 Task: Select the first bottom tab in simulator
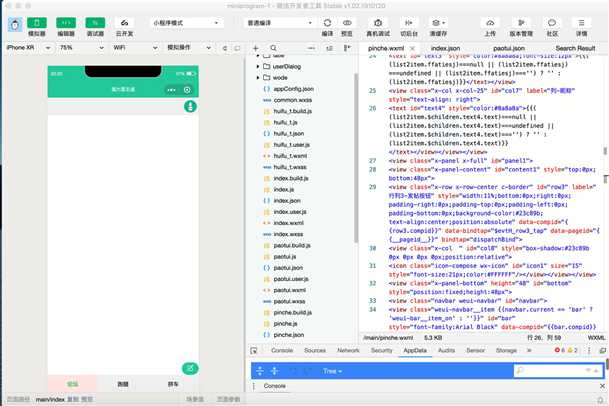[73, 384]
